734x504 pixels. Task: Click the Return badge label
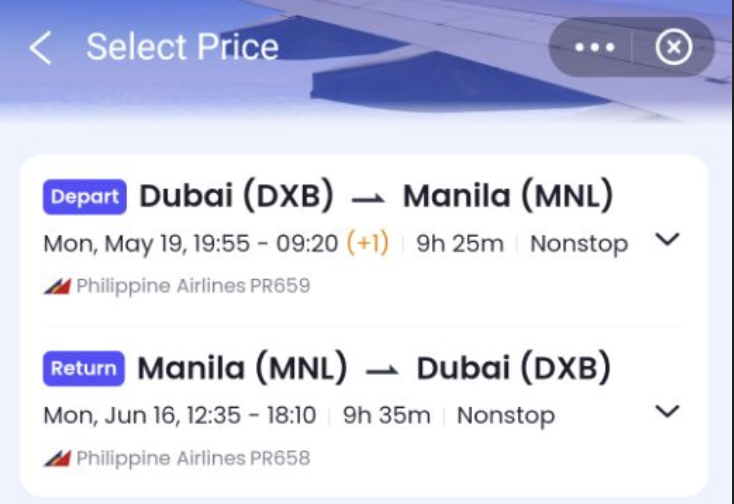(84, 368)
